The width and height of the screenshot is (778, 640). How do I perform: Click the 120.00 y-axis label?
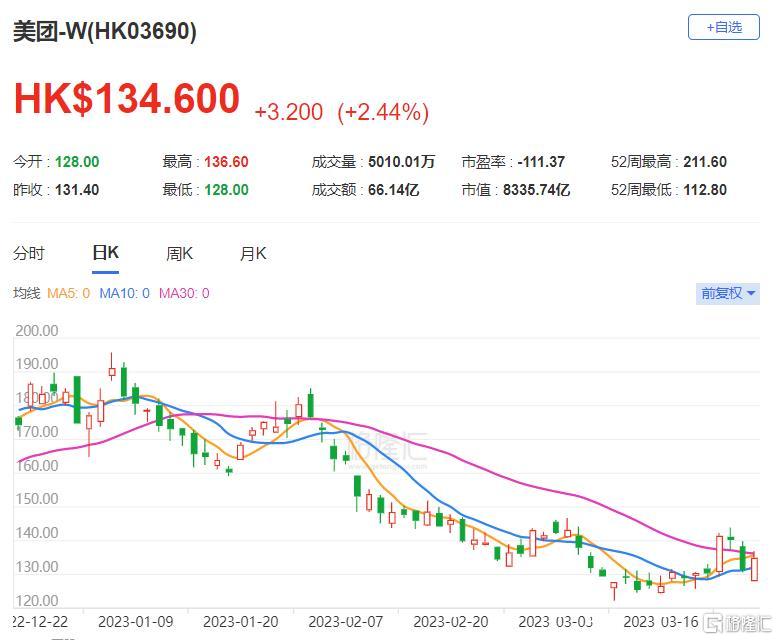37,601
